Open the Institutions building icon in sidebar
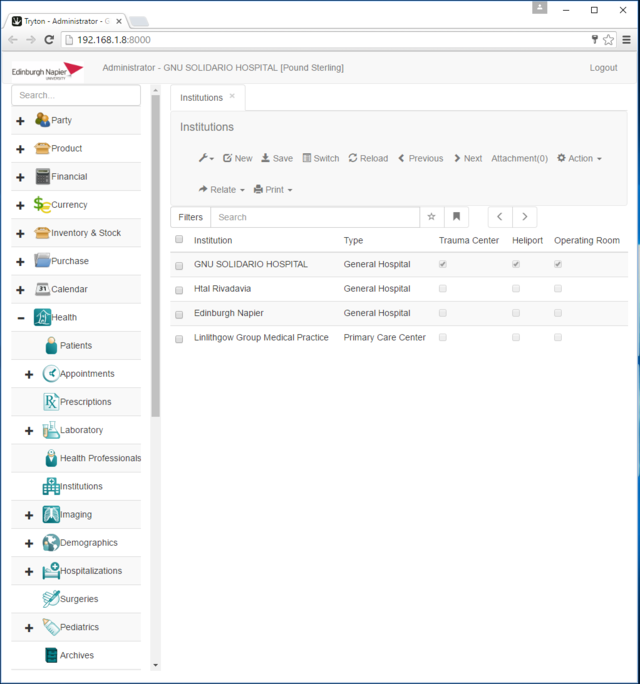This screenshot has height=684, width=640. pos(51,486)
